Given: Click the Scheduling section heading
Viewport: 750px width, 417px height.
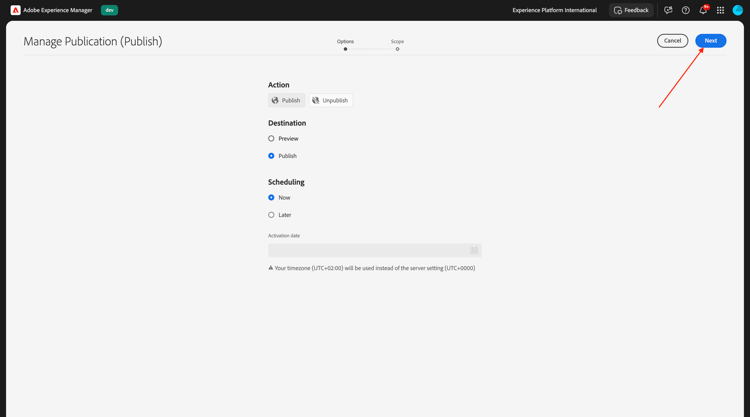Looking at the screenshot, I should [286, 182].
